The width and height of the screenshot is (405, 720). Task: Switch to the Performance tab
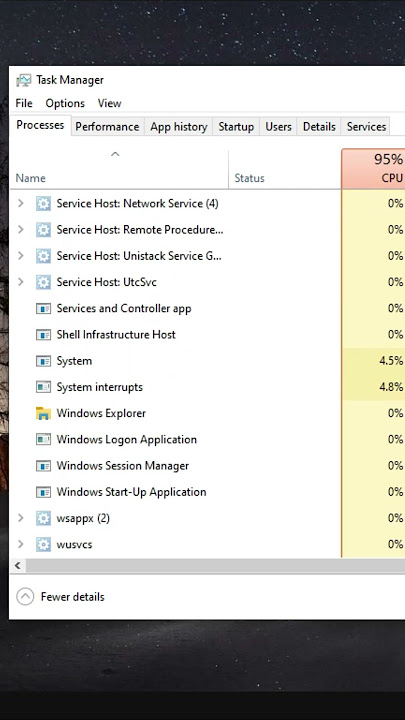point(107,127)
